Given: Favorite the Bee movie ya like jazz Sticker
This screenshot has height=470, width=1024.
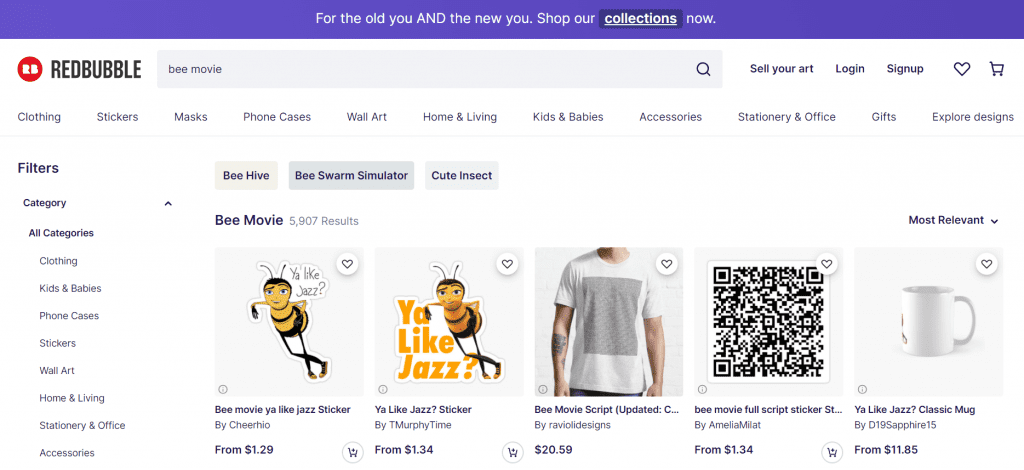Looking at the screenshot, I should click(347, 264).
